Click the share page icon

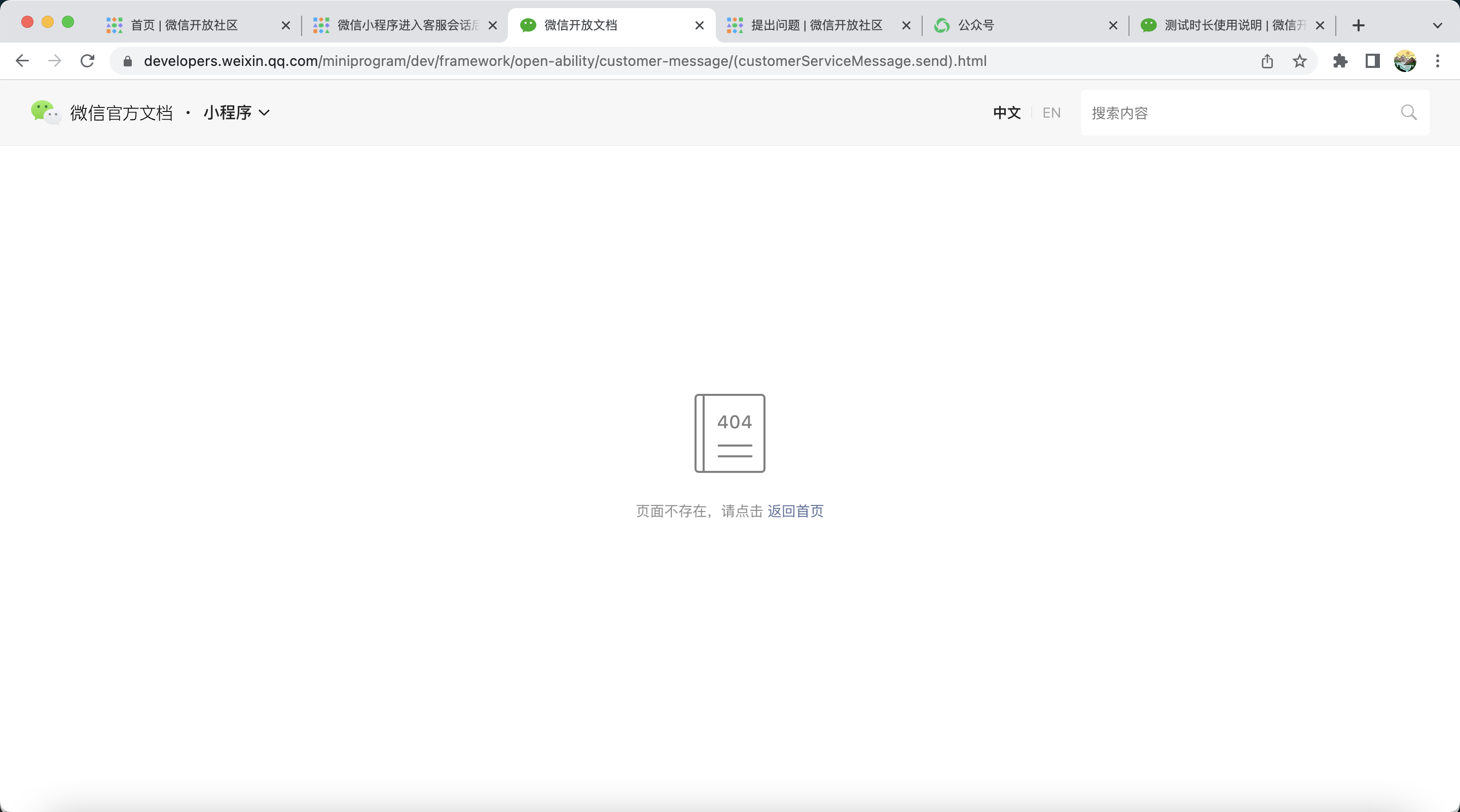click(x=1267, y=61)
